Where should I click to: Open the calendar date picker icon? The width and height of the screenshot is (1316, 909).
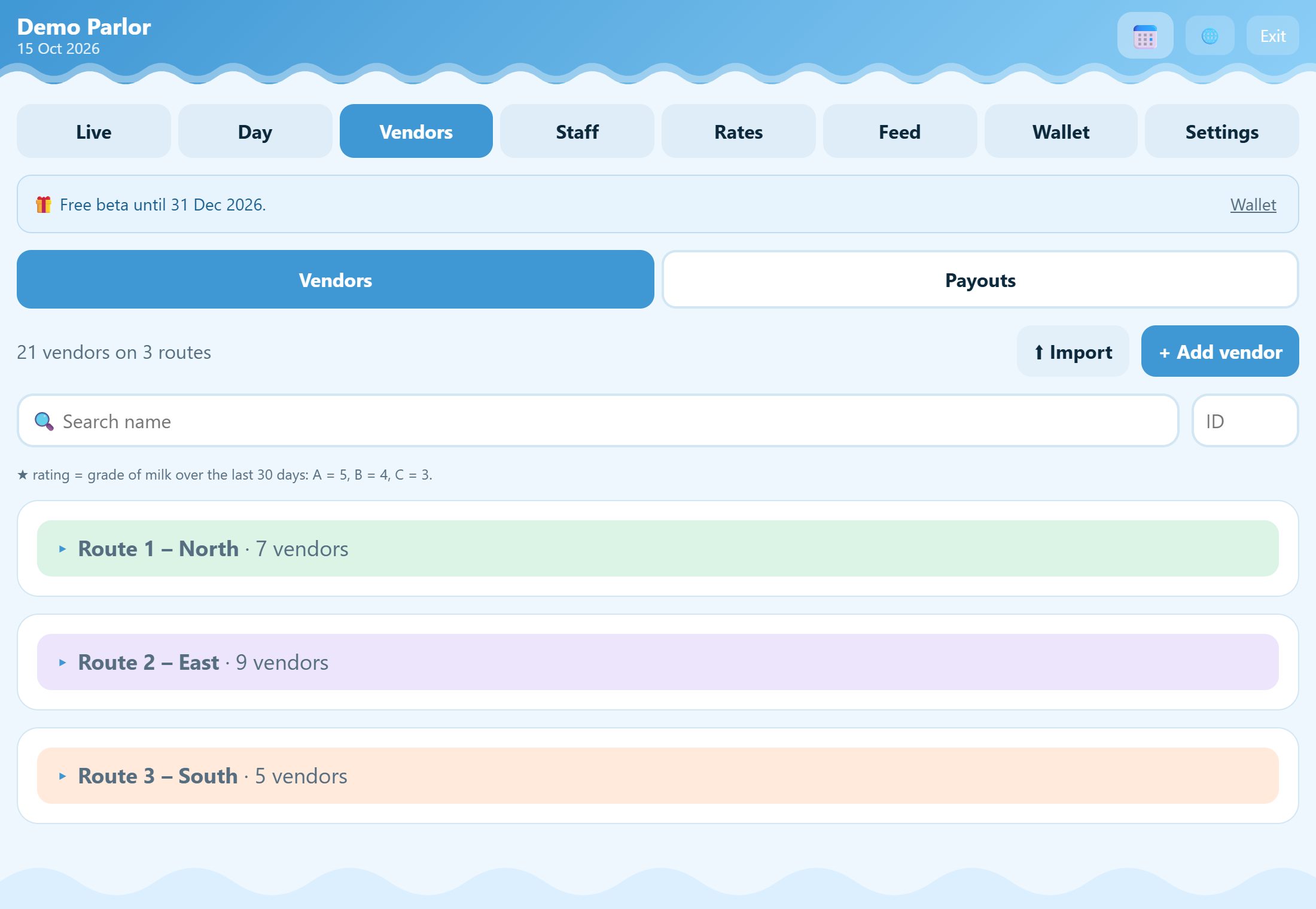click(1145, 36)
